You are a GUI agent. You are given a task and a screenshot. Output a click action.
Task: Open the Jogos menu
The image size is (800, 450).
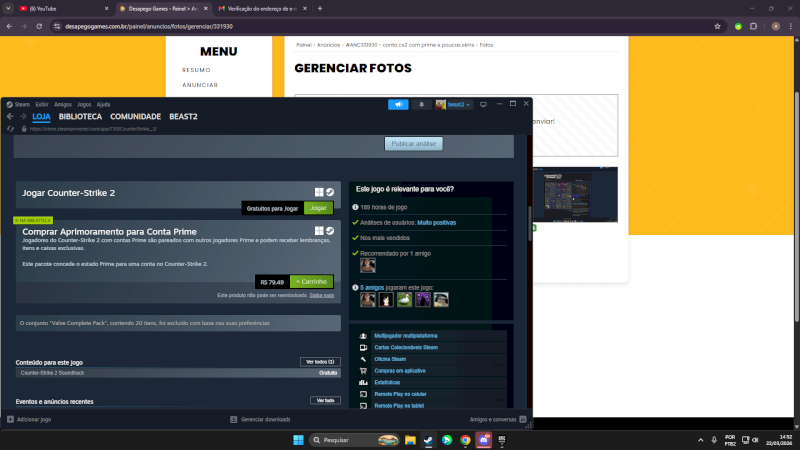click(x=84, y=105)
